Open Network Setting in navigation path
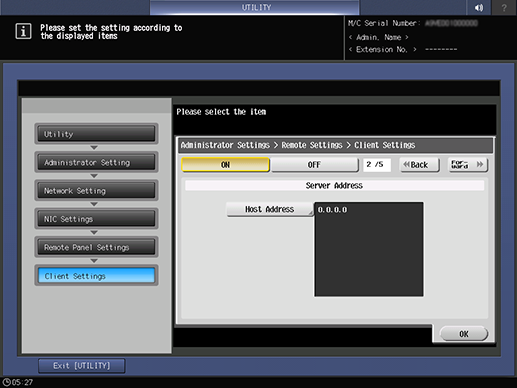 pos(96,191)
